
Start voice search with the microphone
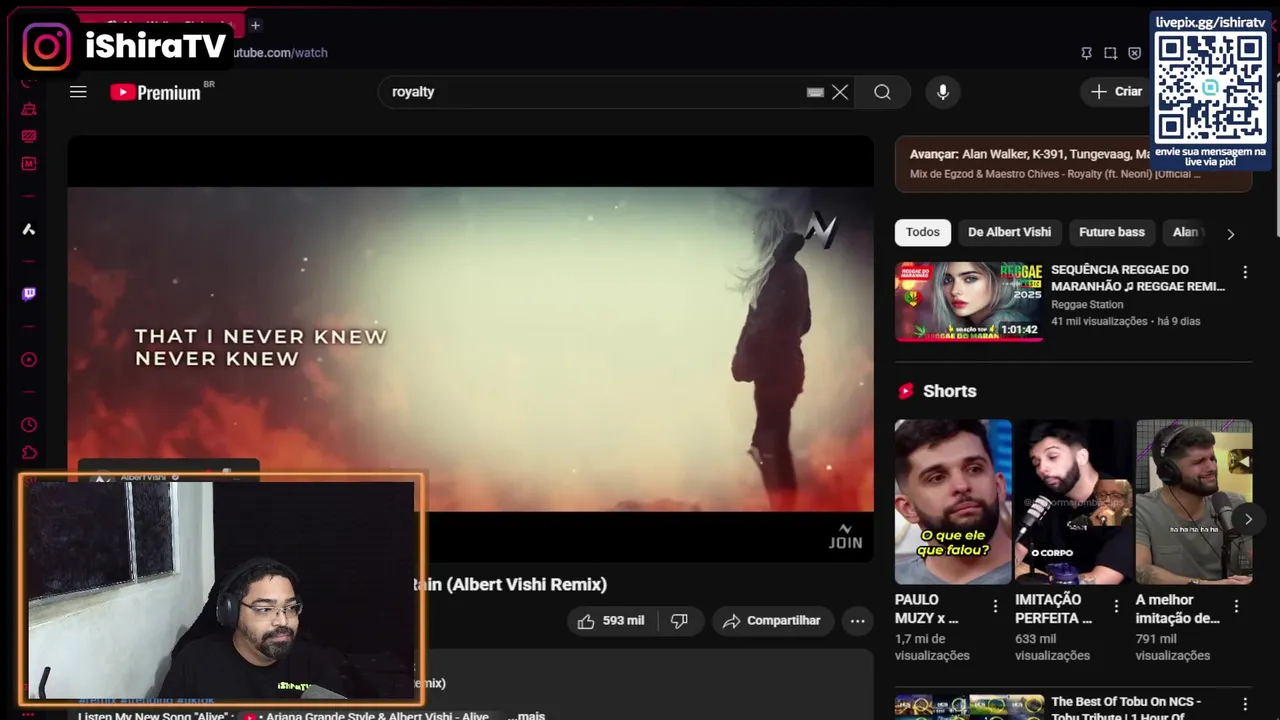pos(942,92)
